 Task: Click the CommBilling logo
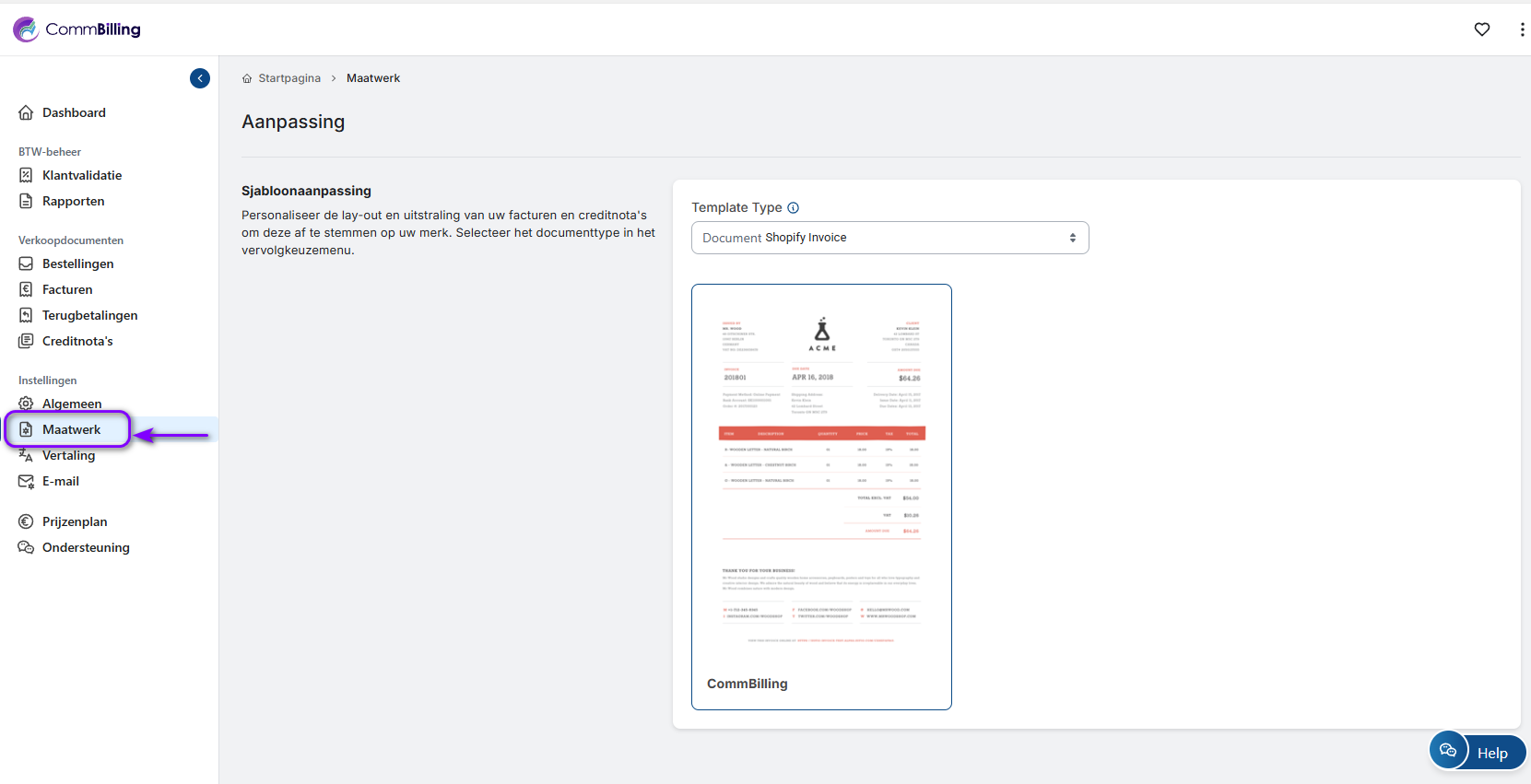coord(77,29)
